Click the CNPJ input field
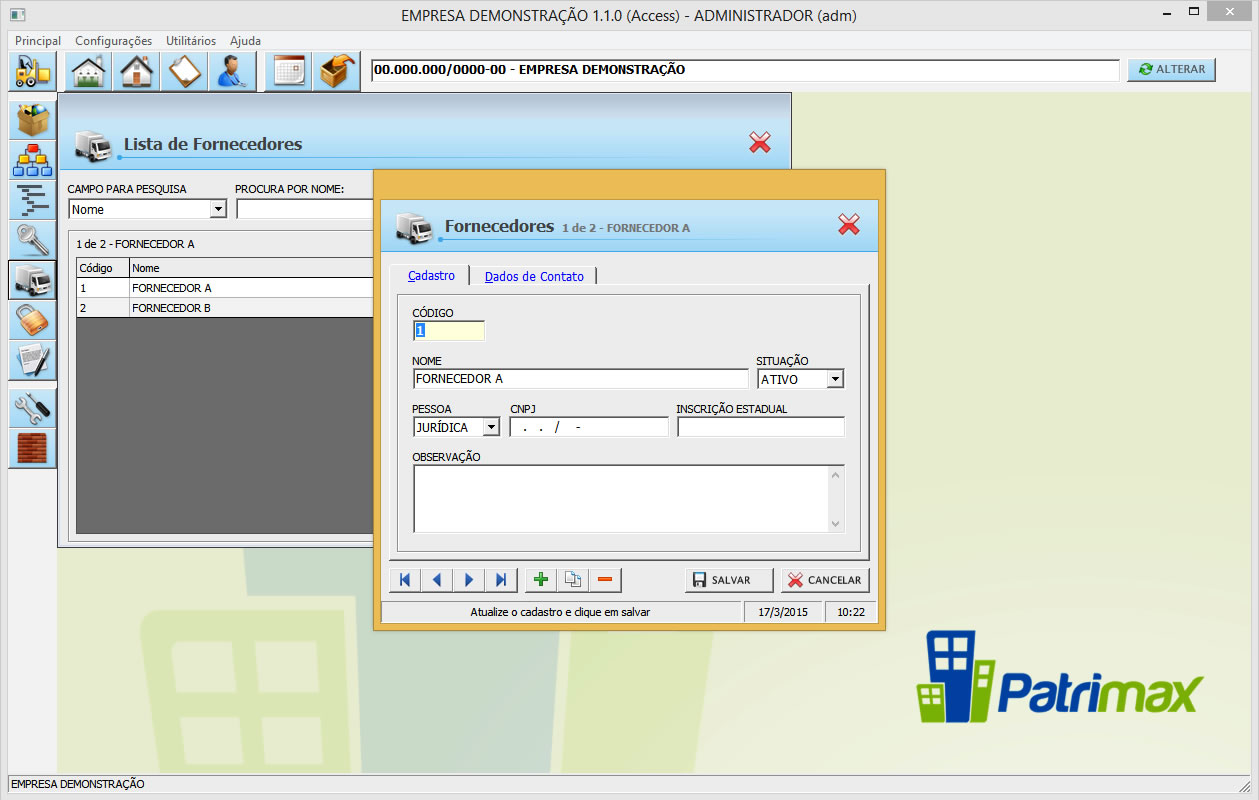The height and width of the screenshot is (800, 1259). click(589, 427)
